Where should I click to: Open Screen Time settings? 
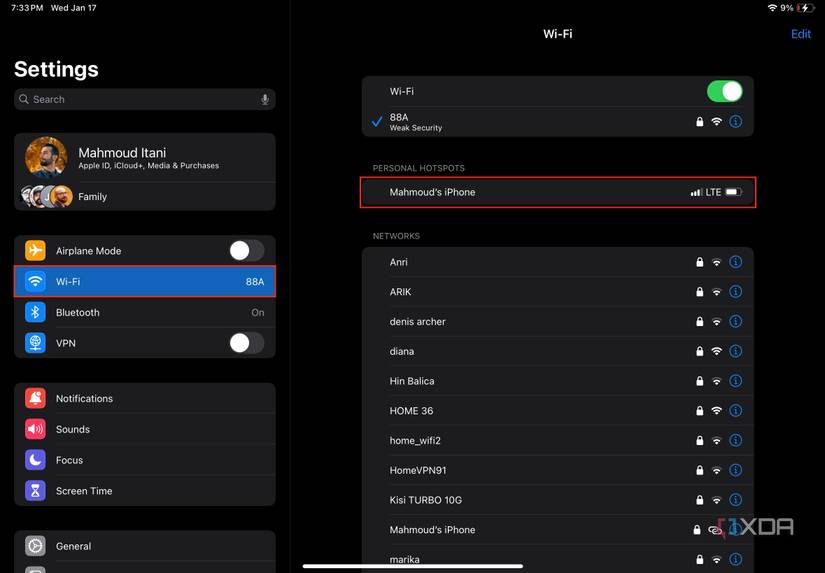[145, 490]
